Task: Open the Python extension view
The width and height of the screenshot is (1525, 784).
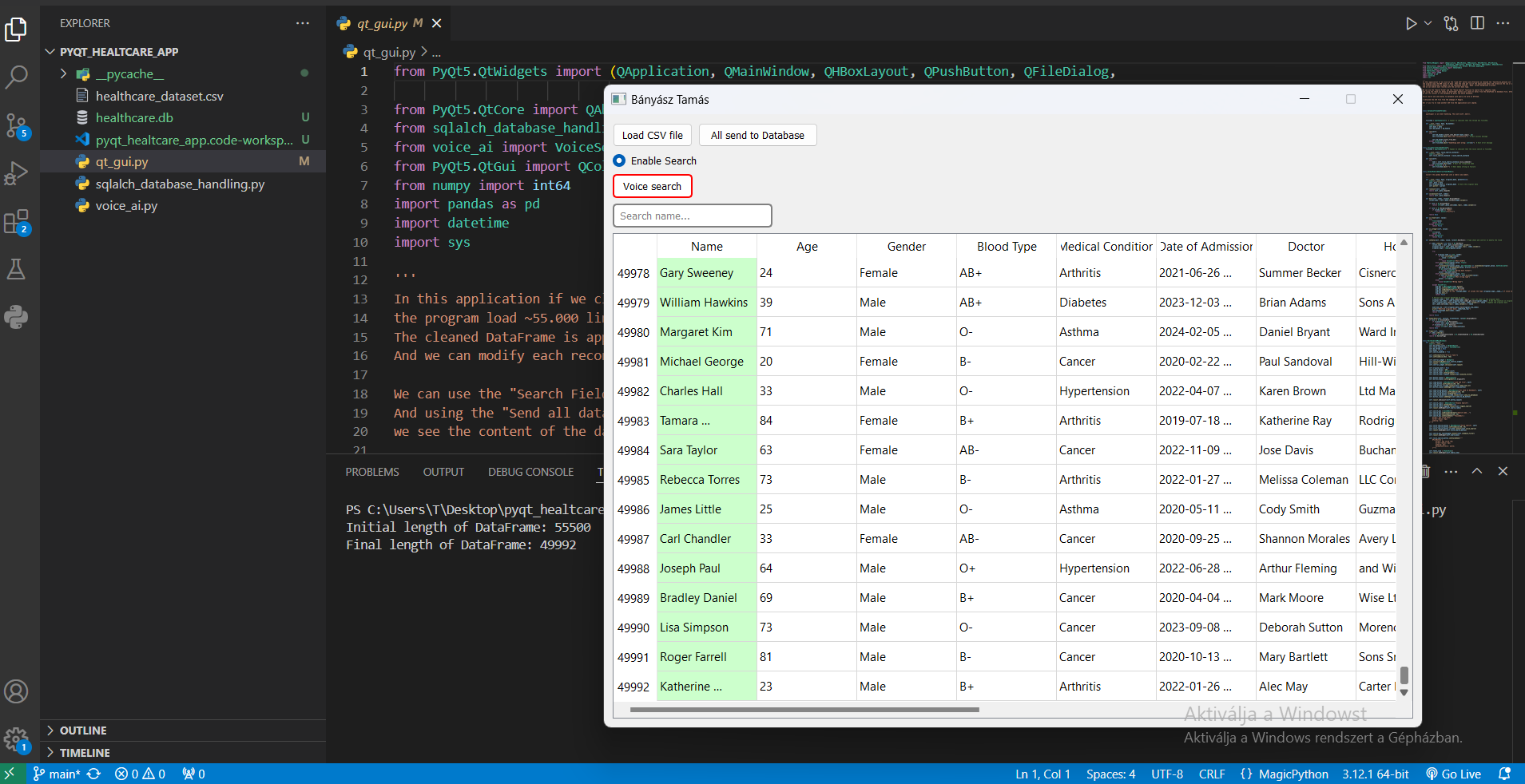Action: [x=16, y=317]
